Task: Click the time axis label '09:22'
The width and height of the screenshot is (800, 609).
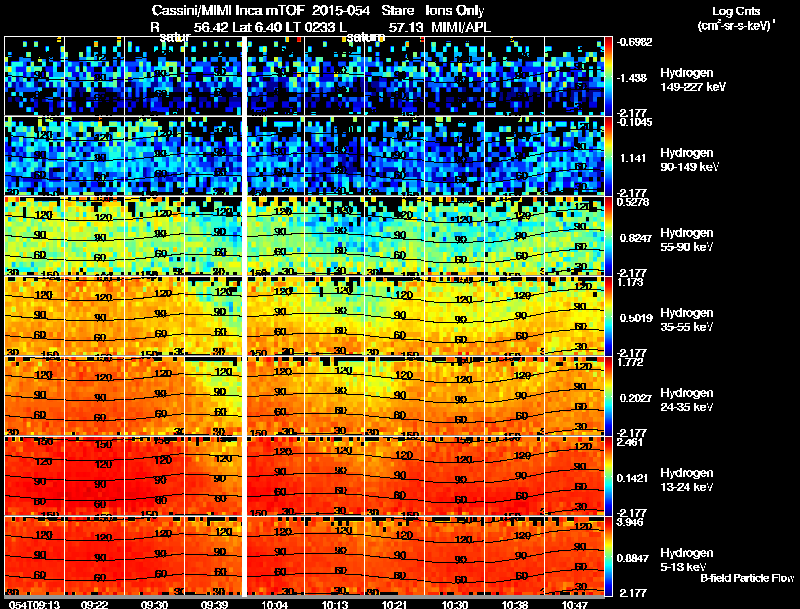Action: tap(94, 605)
